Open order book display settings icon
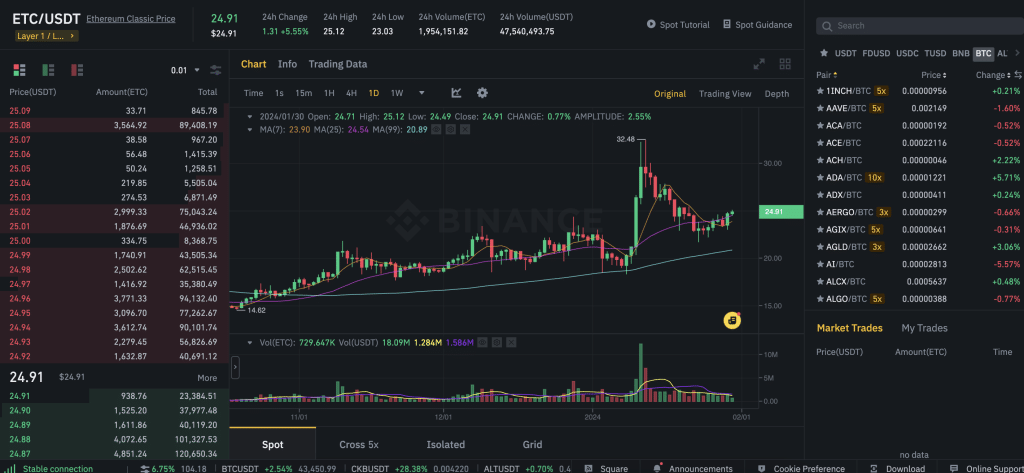Image resolution: width=1024 pixels, height=473 pixels. click(216, 70)
